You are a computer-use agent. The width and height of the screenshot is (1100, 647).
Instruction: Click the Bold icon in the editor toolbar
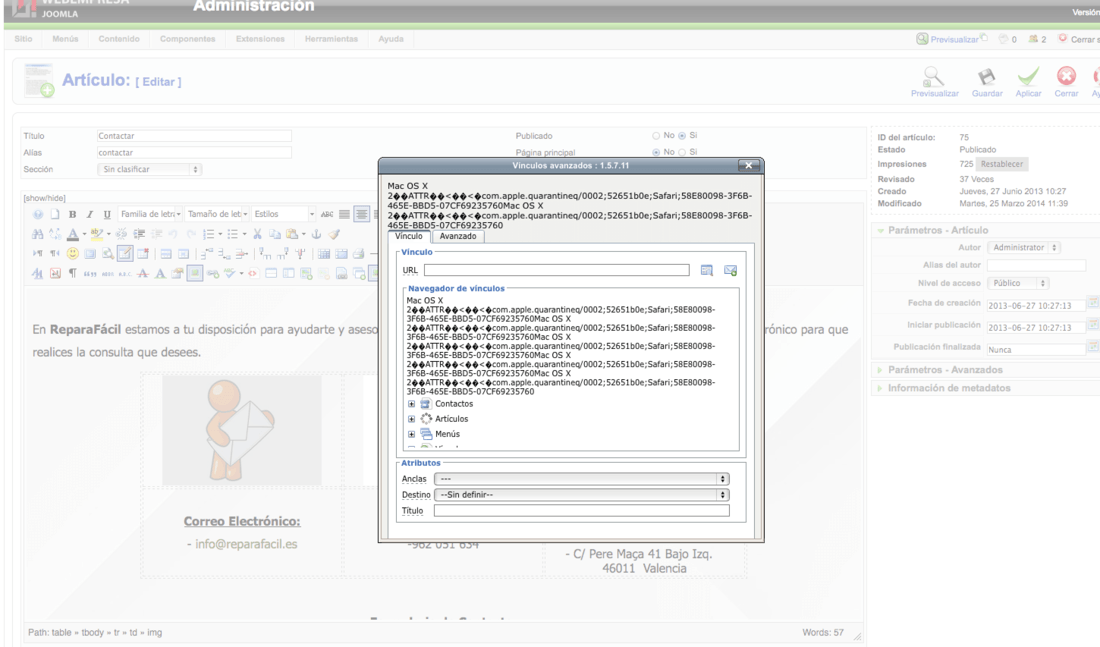tap(72, 214)
